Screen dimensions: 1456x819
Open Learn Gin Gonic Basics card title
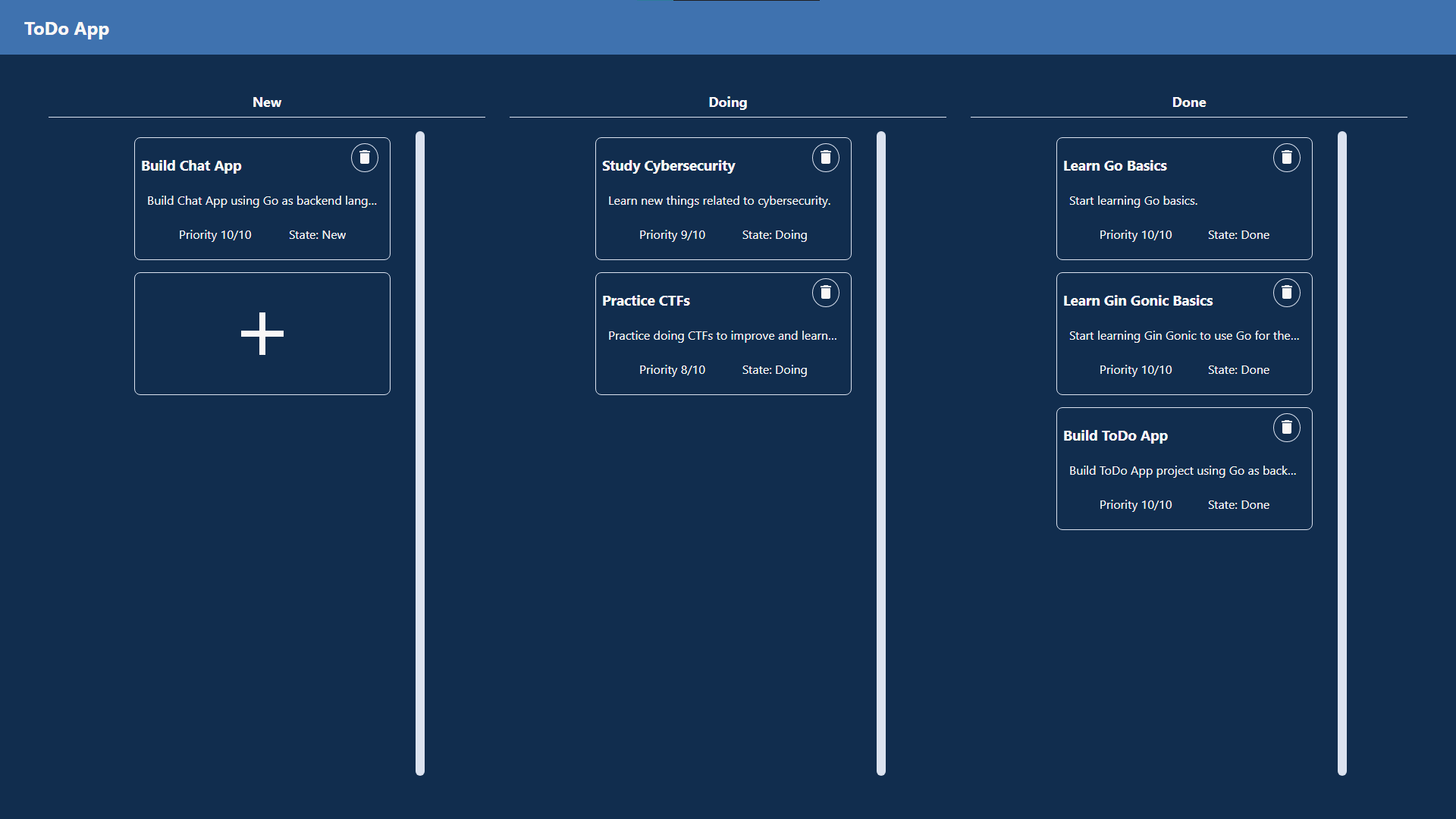[1137, 300]
